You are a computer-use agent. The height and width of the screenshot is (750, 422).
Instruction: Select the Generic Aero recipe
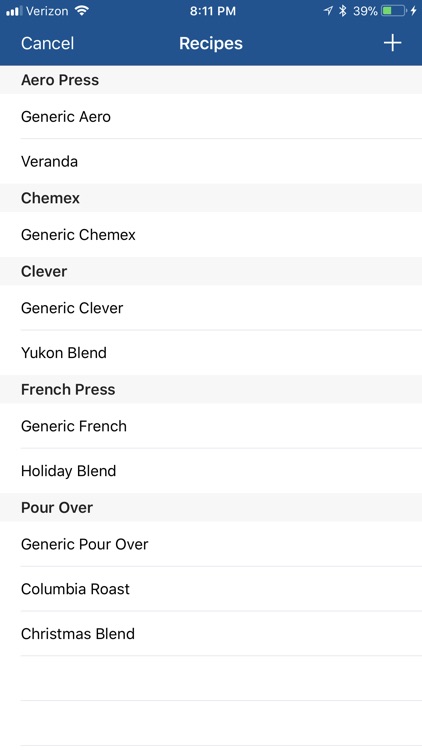click(211, 116)
